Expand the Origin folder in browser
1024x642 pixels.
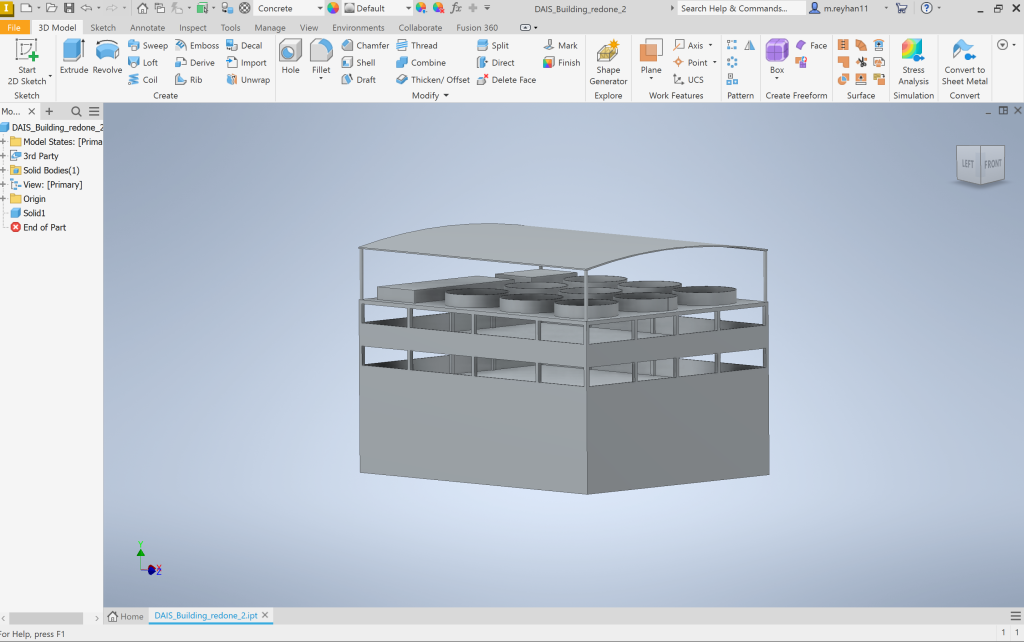click(4, 199)
